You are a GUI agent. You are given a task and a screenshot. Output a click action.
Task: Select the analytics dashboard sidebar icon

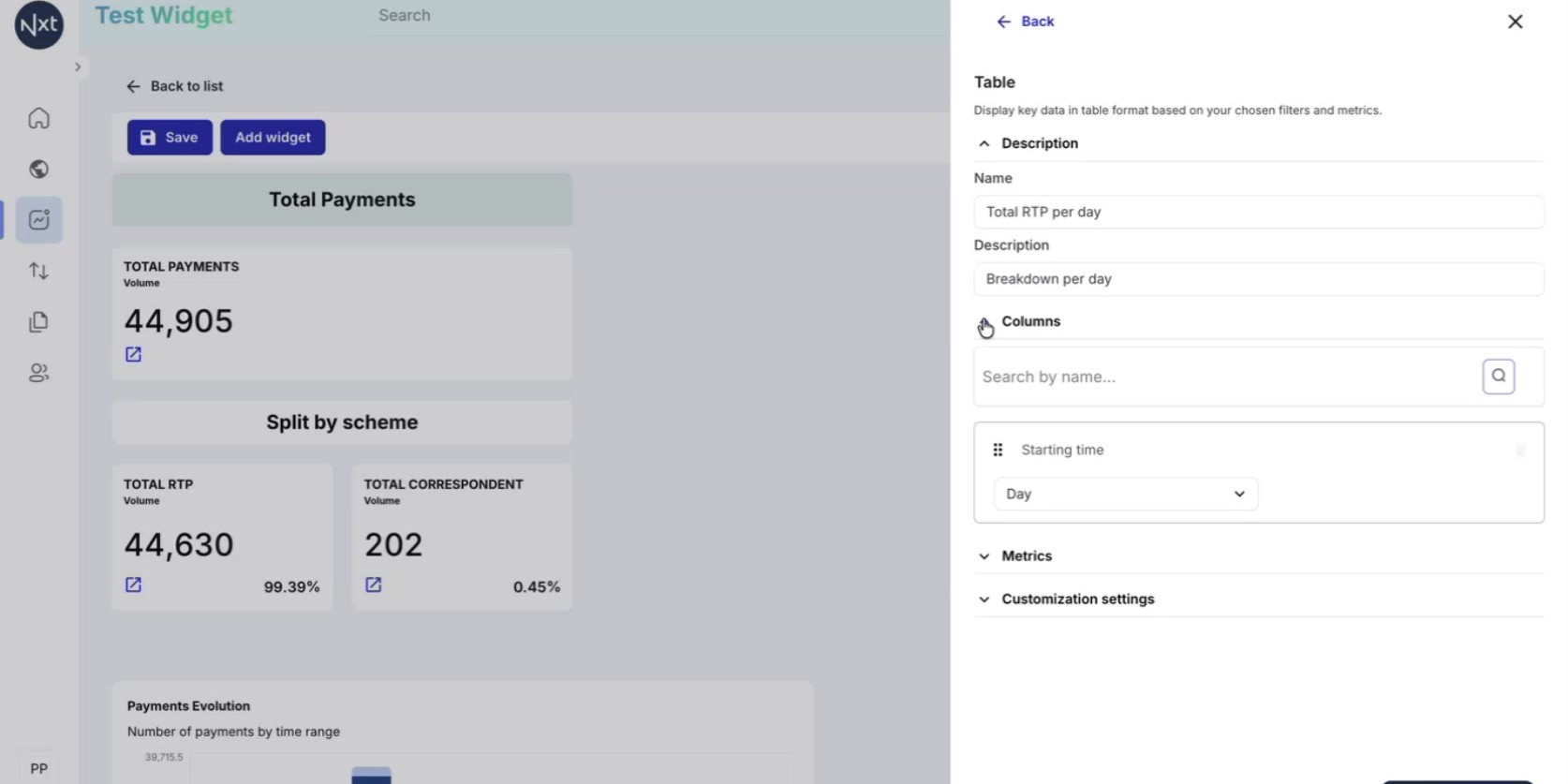coord(38,220)
